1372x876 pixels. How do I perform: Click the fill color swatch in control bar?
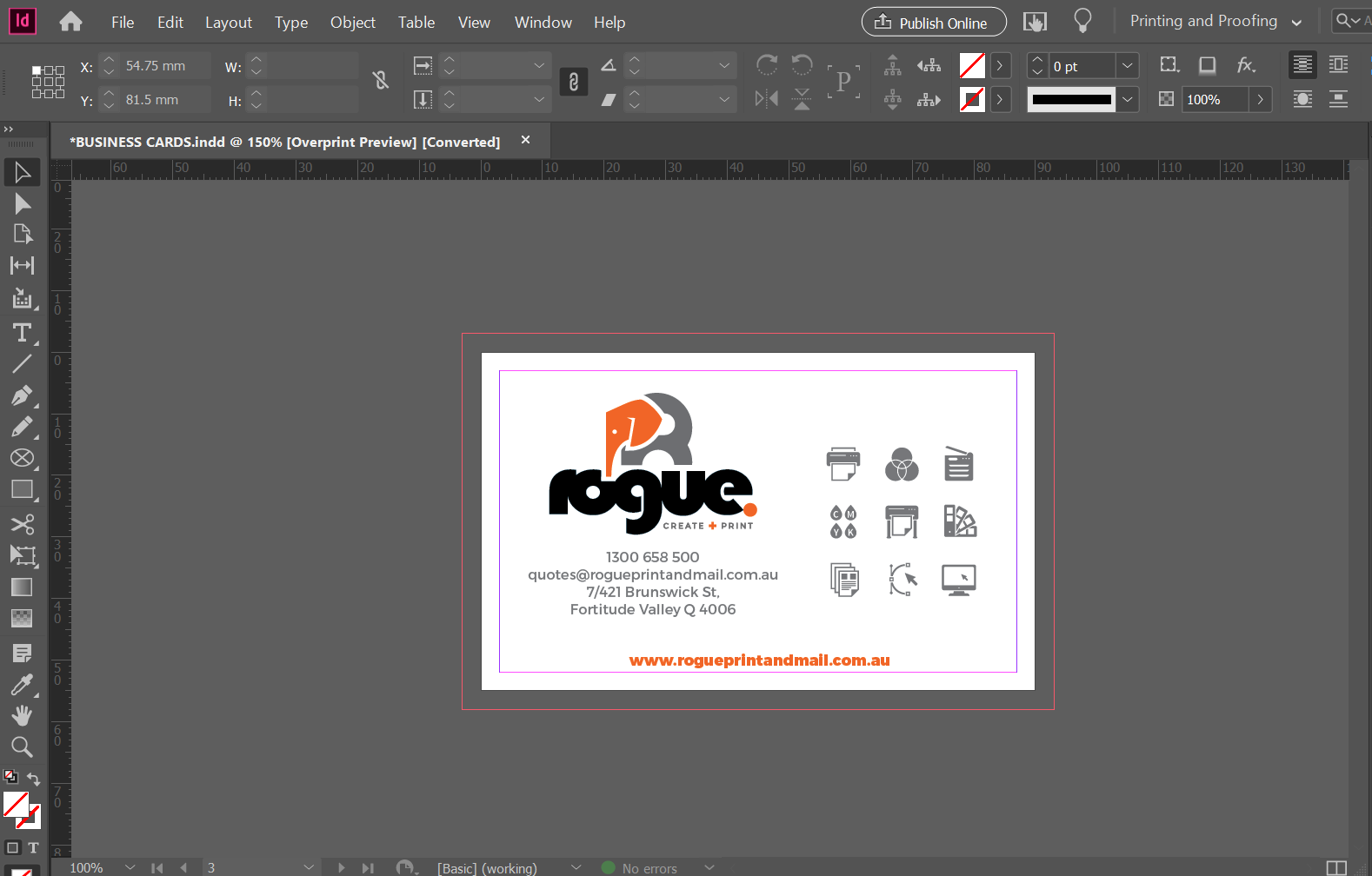pos(972,65)
